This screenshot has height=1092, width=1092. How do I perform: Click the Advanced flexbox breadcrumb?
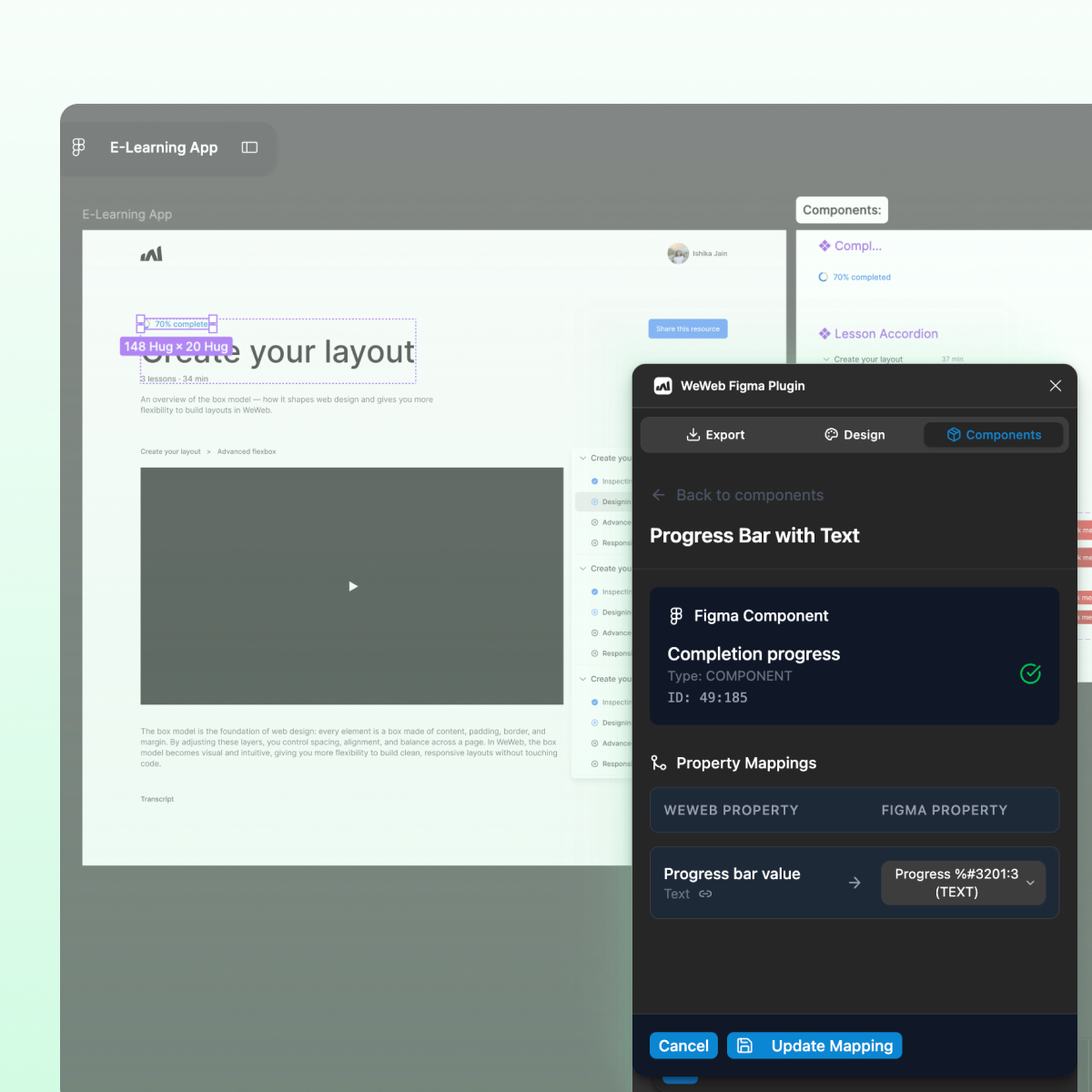coord(247,451)
